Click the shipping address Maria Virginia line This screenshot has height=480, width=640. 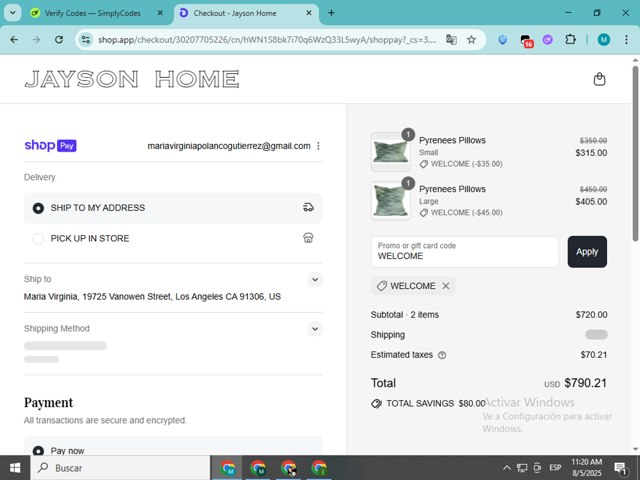point(152,296)
